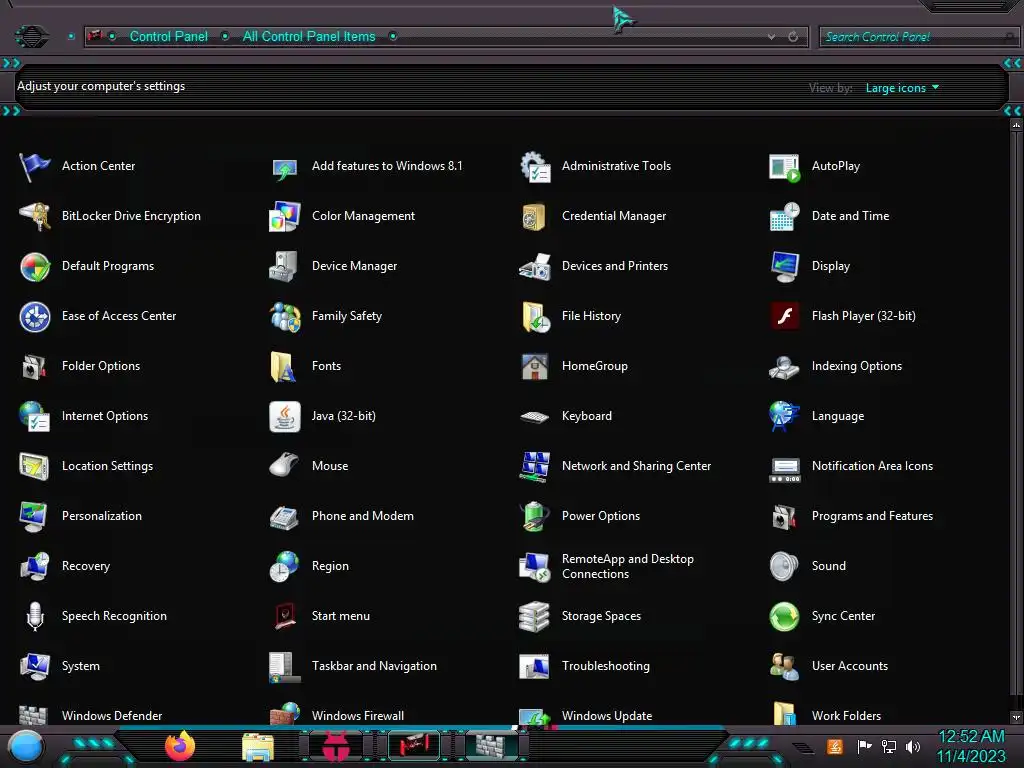Open the Action Center flag icon
1024x768 pixels.
pos(35,167)
